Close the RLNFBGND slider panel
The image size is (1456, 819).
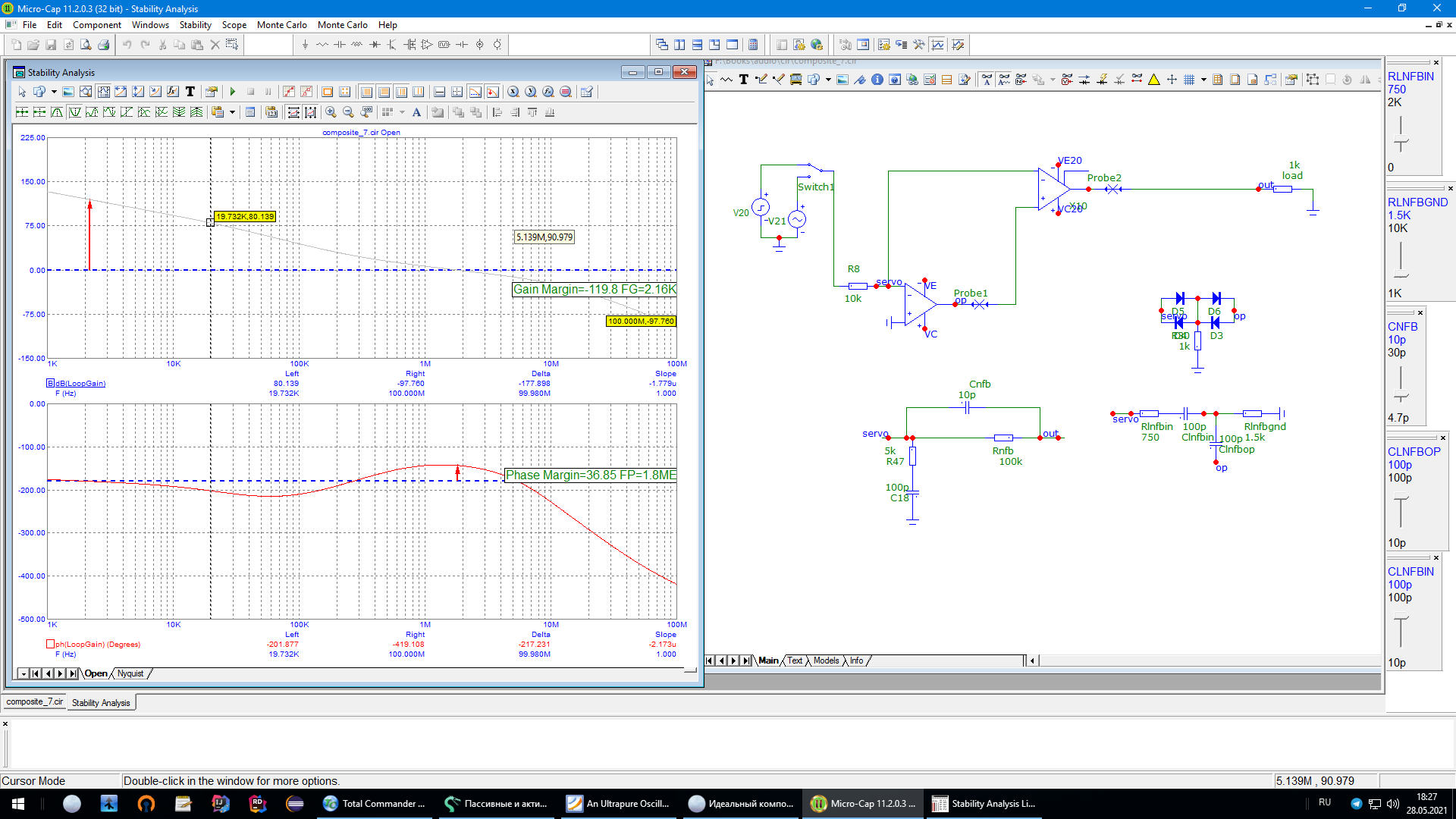[1450, 188]
